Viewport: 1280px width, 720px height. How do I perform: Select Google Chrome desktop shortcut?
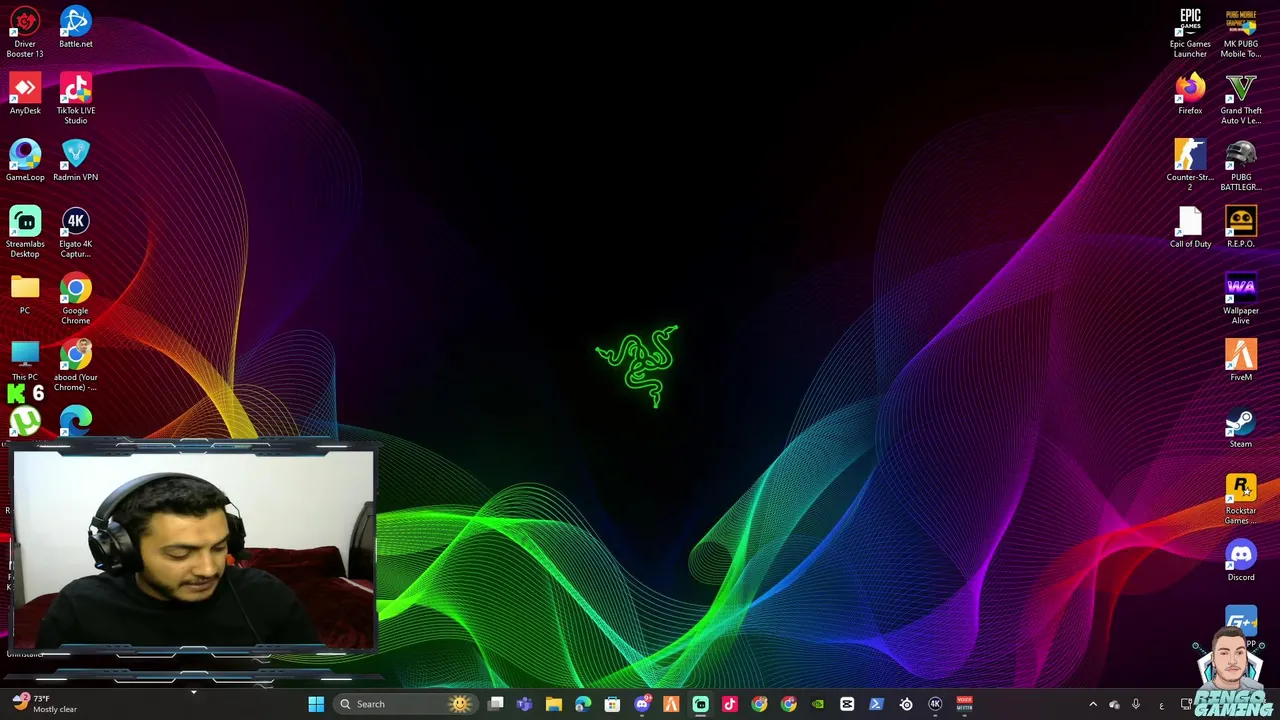tap(75, 299)
